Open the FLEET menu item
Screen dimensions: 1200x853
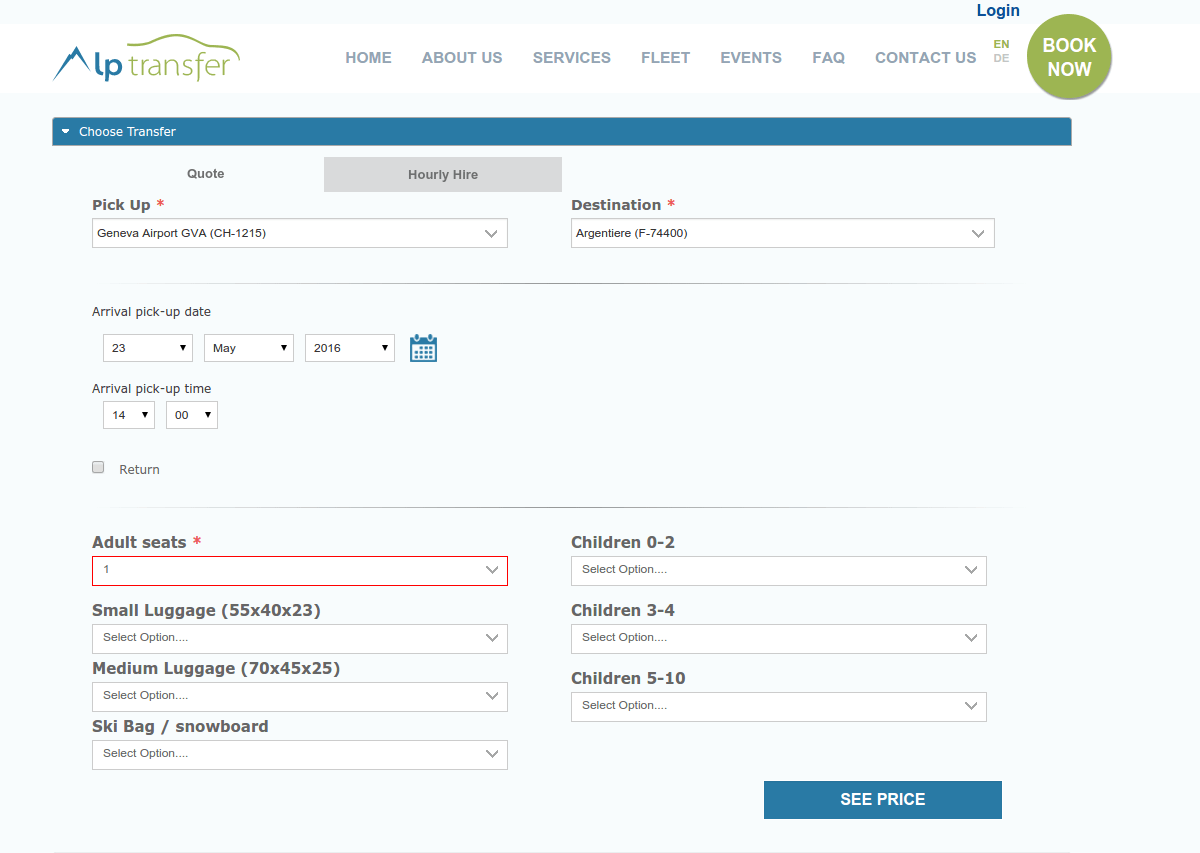666,58
